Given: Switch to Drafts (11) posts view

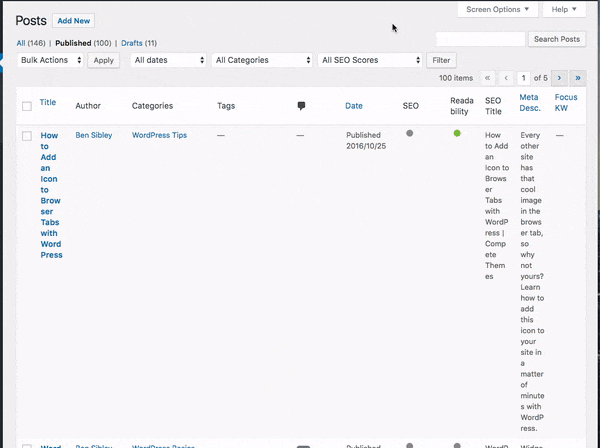Looking at the screenshot, I should pos(139,43).
